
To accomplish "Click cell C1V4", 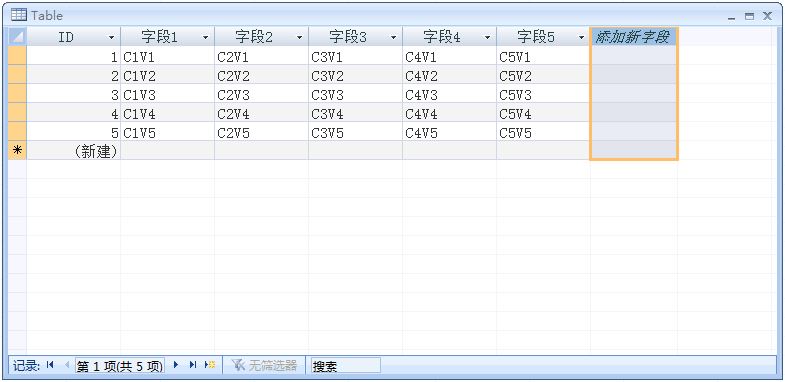I will (x=168, y=113).
